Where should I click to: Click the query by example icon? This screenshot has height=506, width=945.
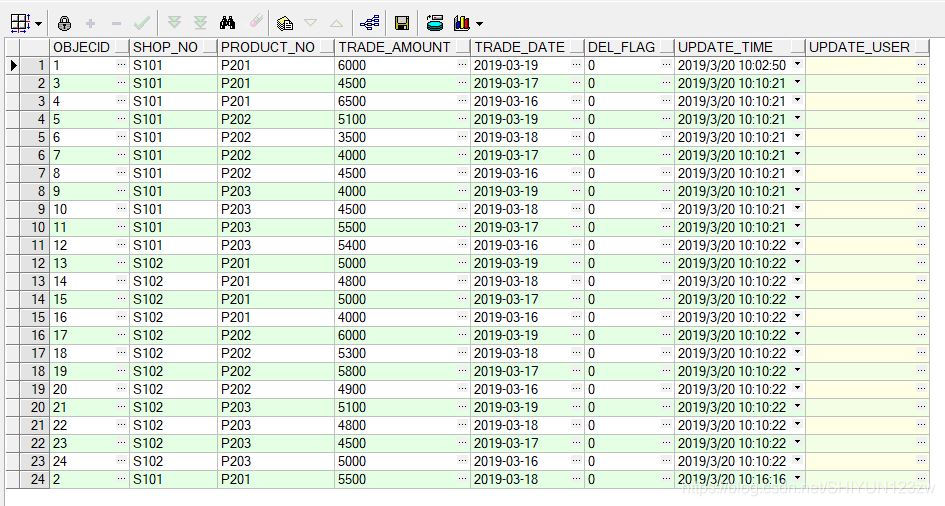(x=284, y=23)
